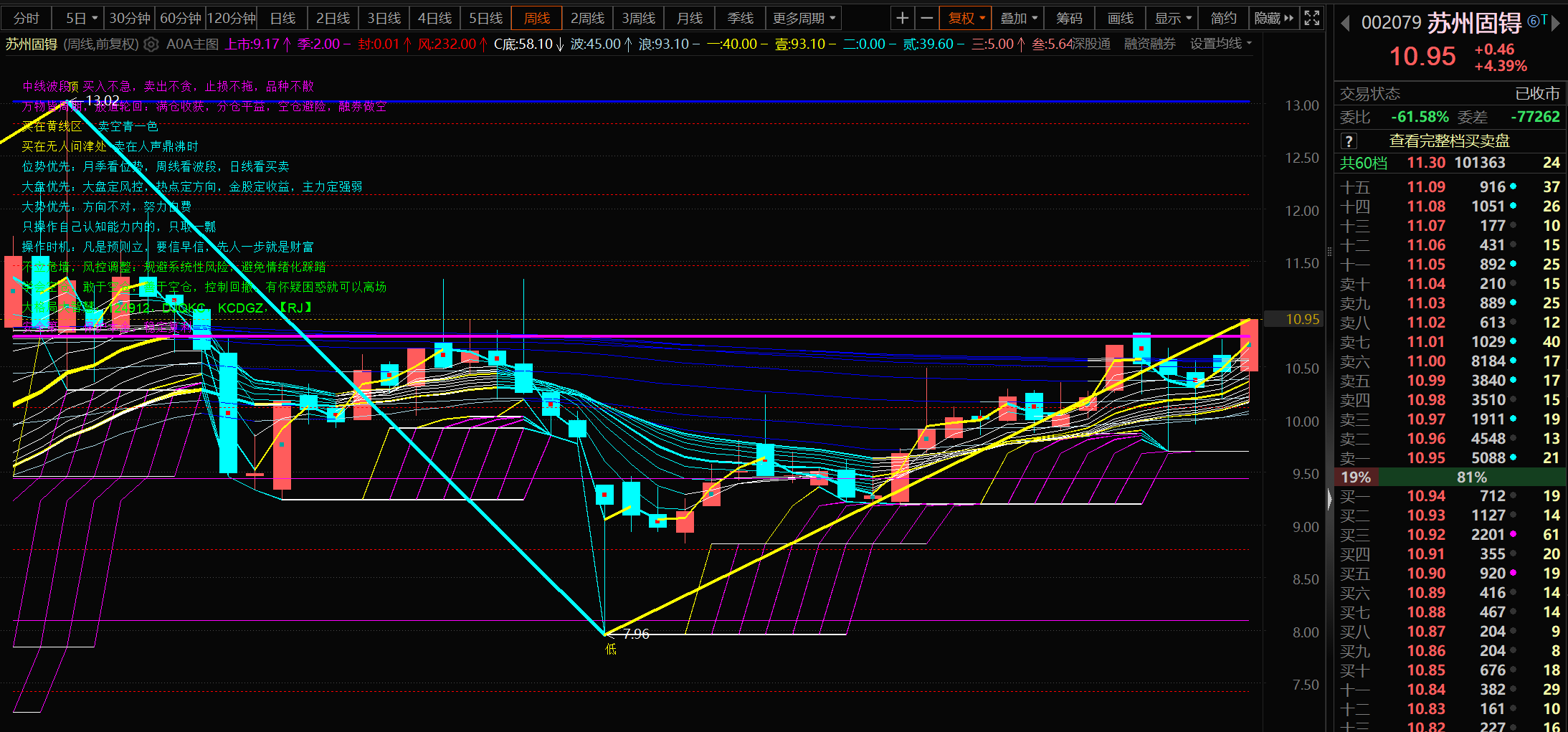
Task: Click 十五 price 11.09 row
Action: click(x=1450, y=186)
